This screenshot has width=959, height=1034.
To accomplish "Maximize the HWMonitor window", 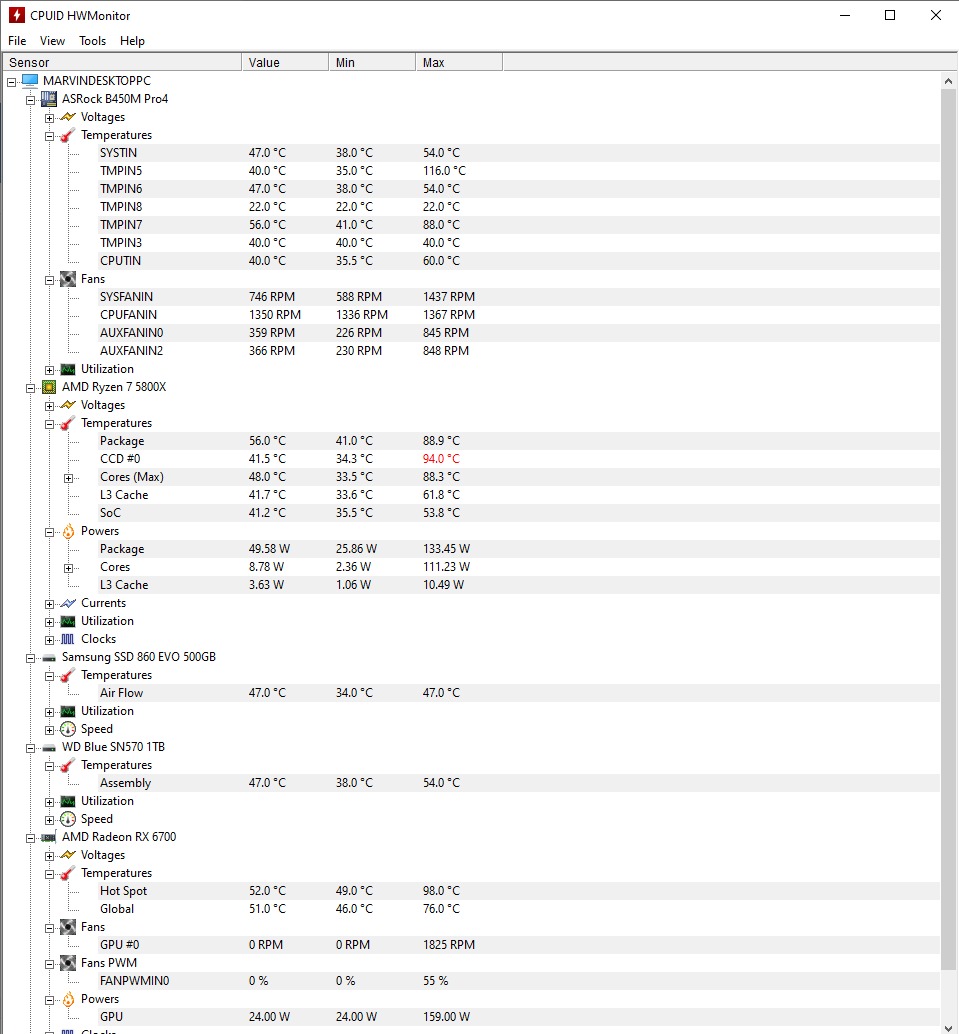I will coord(890,15).
